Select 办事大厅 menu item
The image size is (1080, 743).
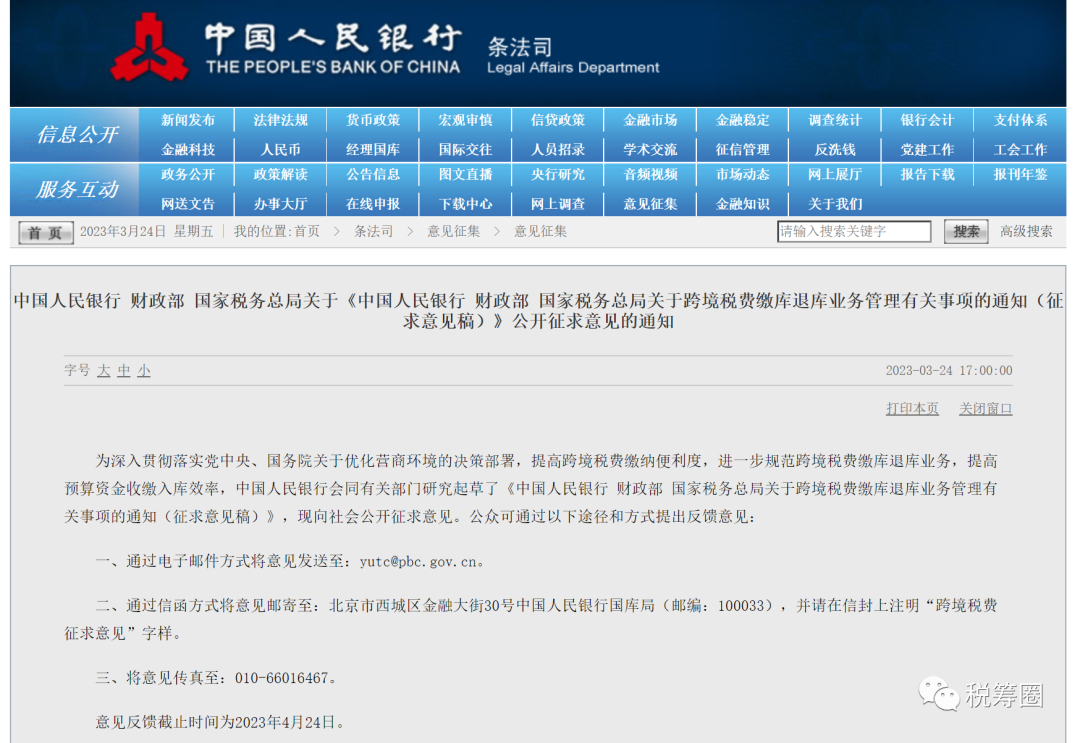280,204
